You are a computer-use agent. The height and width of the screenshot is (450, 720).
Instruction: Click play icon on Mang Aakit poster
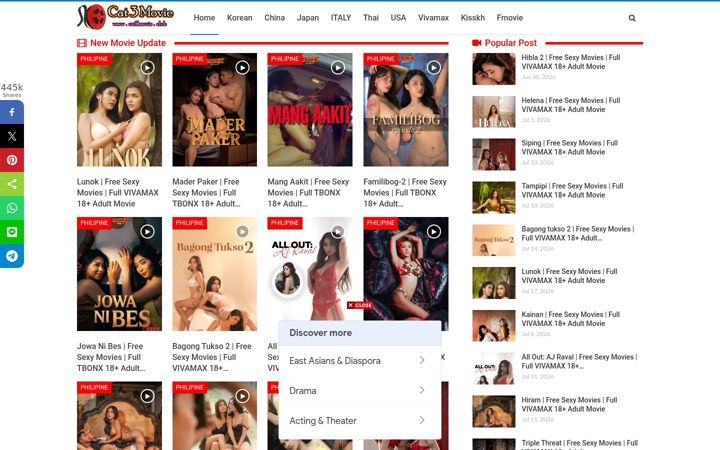(338, 68)
